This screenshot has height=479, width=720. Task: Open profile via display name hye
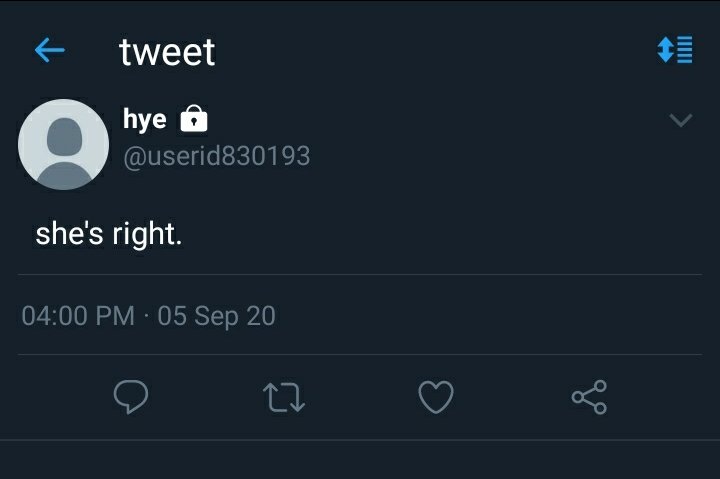point(145,119)
